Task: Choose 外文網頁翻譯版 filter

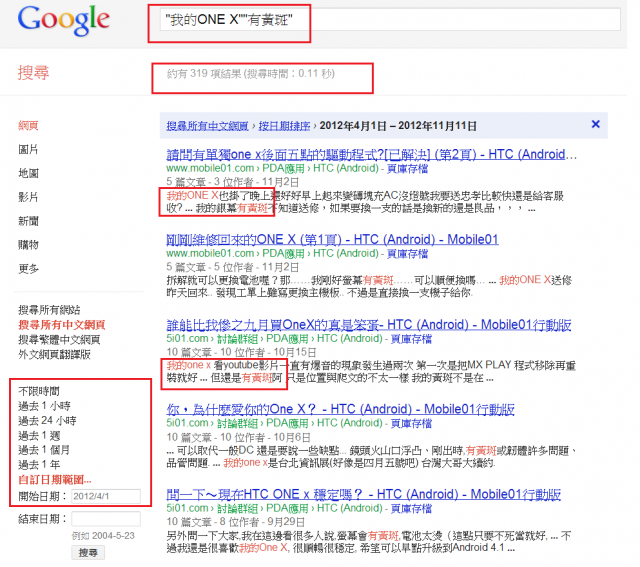Action: 54,354
